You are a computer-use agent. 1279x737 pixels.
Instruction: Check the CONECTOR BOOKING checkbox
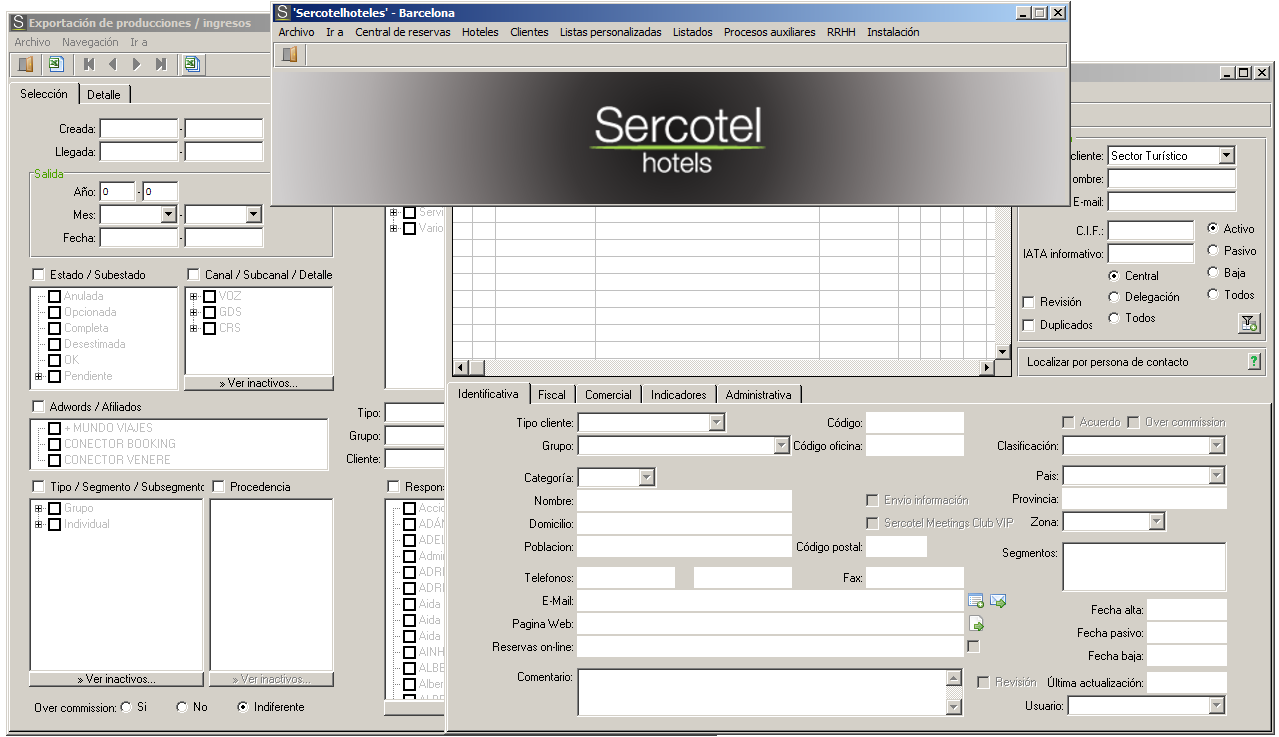click(55, 444)
